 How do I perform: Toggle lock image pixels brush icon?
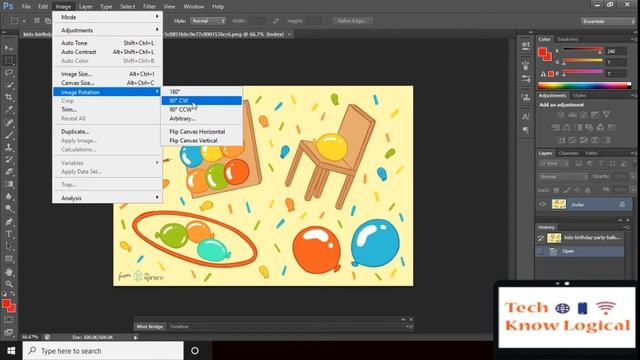click(x=567, y=190)
